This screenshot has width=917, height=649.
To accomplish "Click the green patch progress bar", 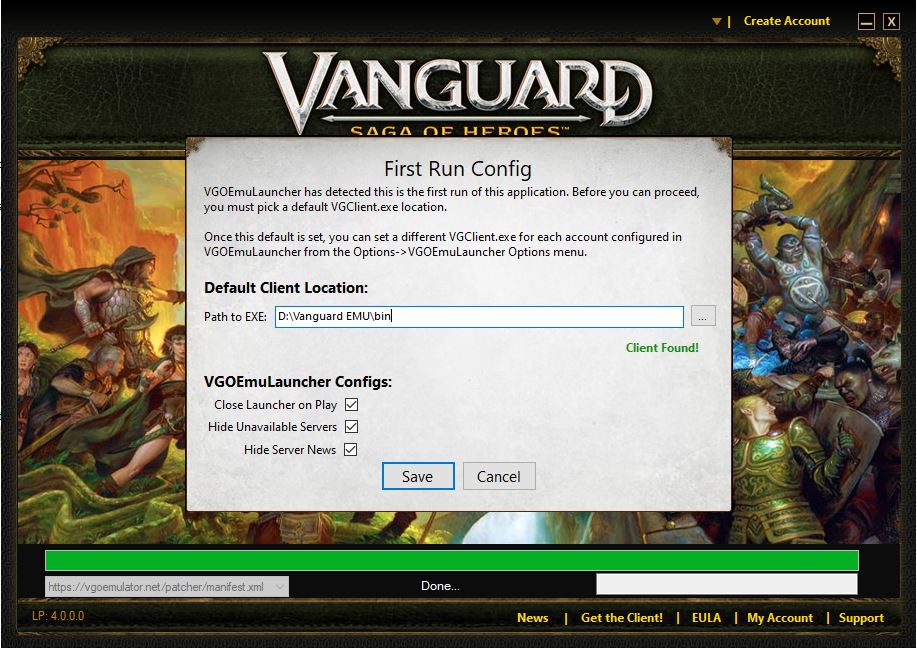I will (x=451, y=560).
